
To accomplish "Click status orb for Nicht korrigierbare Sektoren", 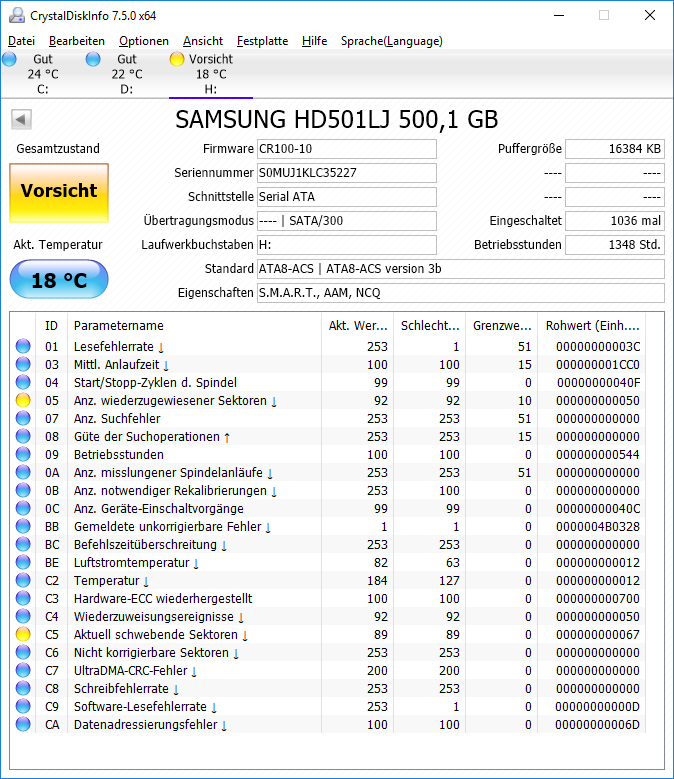I will (23, 652).
